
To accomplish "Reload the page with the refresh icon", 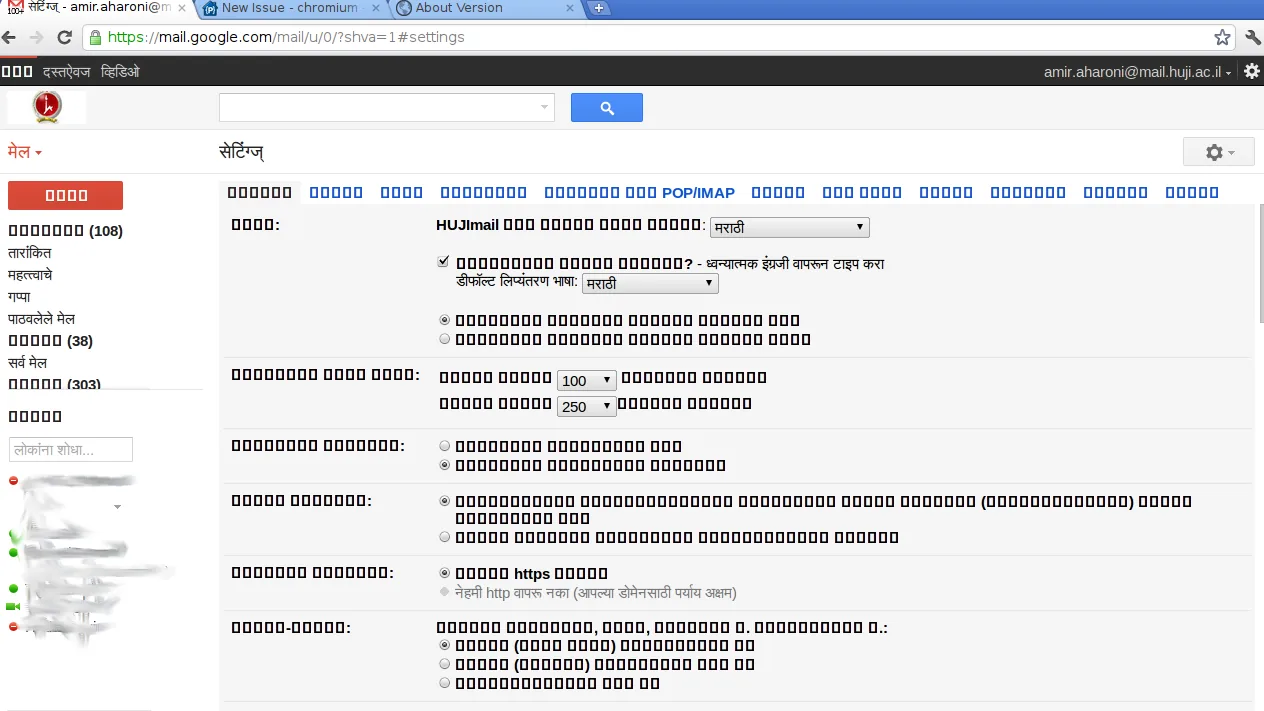I will point(65,37).
